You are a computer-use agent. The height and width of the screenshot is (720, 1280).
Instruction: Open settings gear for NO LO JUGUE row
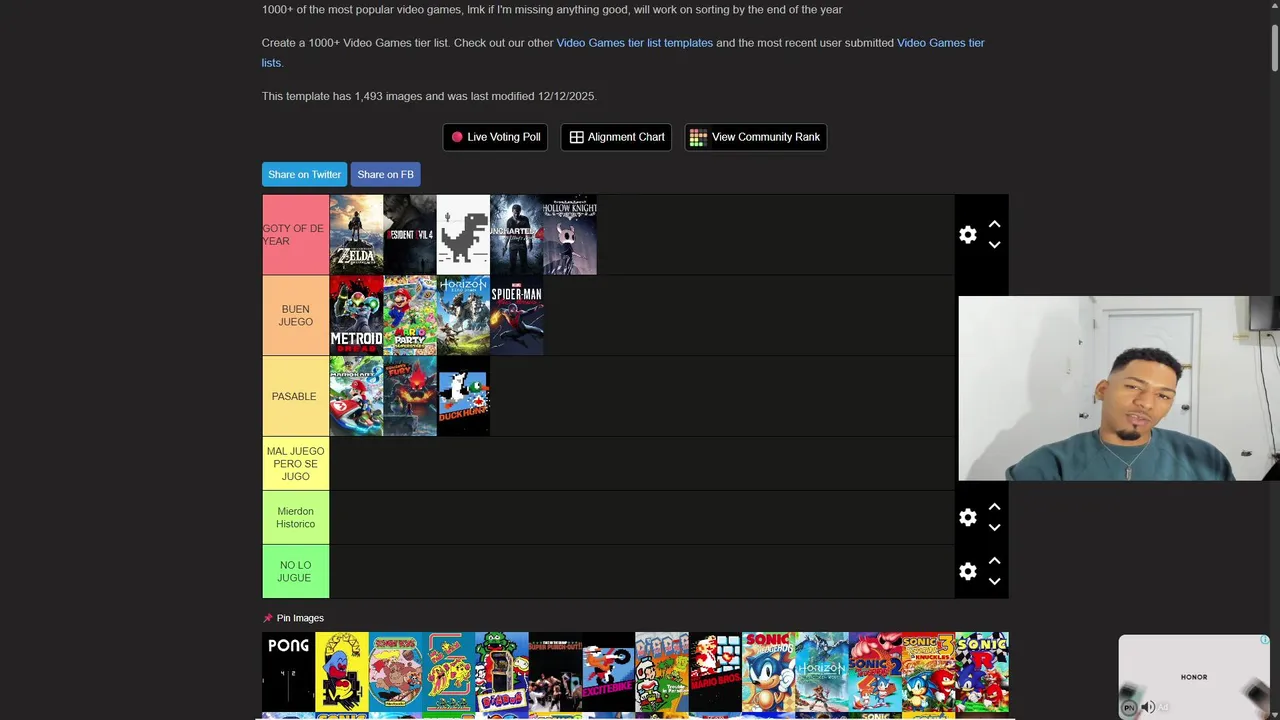[967, 571]
